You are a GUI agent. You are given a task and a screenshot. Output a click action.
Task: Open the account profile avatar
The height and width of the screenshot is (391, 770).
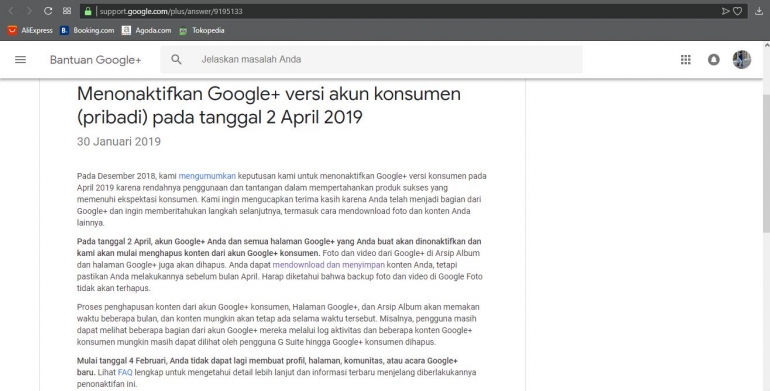coord(742,59)
